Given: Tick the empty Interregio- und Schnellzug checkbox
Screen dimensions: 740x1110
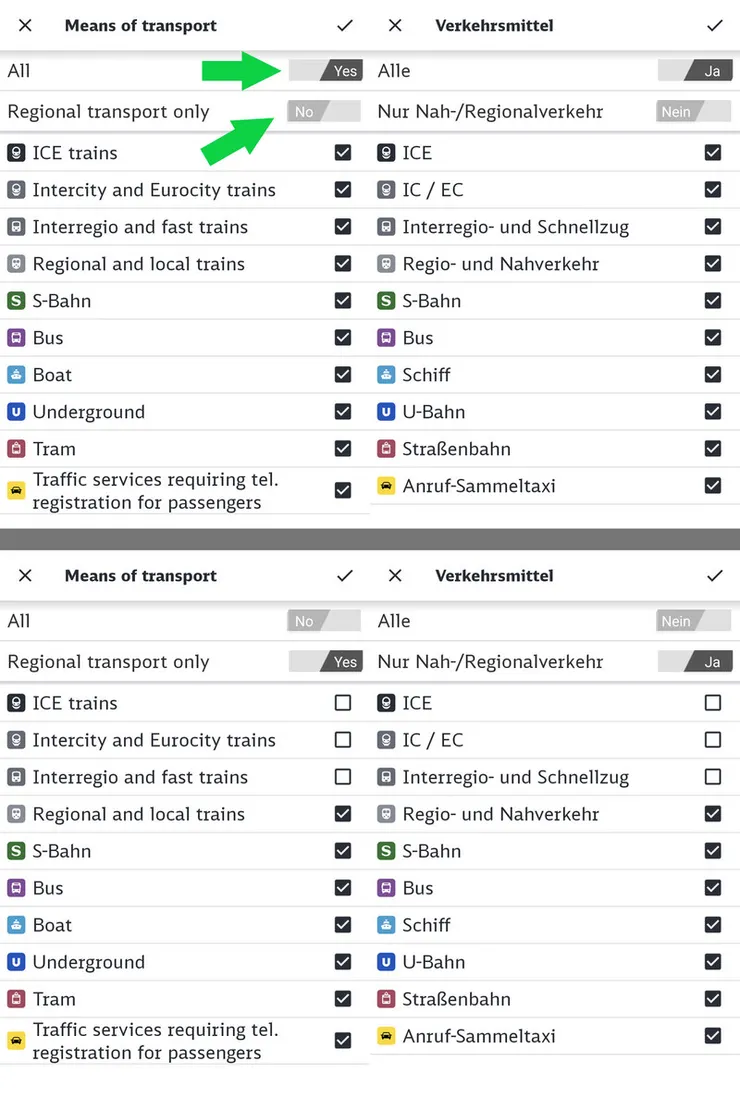Looking at the screenshot, I should 713,777.
